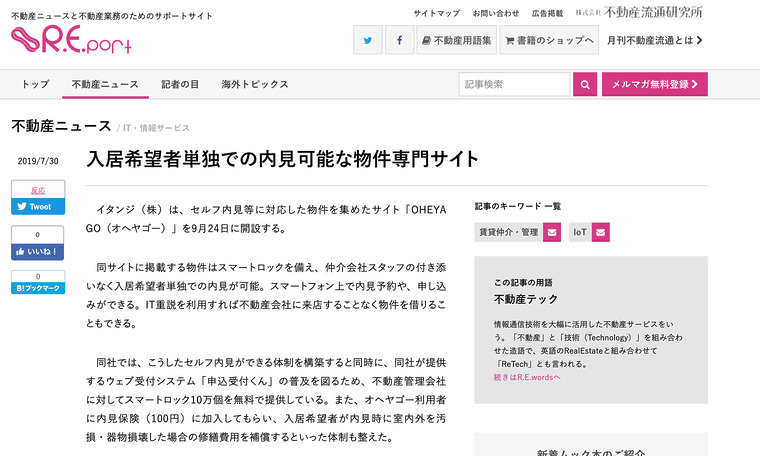The width and height of the screenshot is (760, 456).
Task: Select the 記者の目 navigation tab
Action: (181, 85)
